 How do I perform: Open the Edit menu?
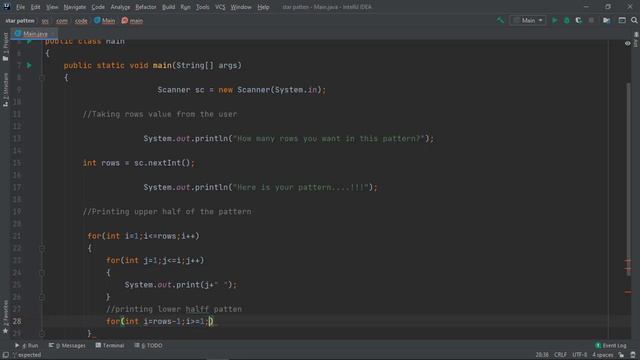pos(36,7)
